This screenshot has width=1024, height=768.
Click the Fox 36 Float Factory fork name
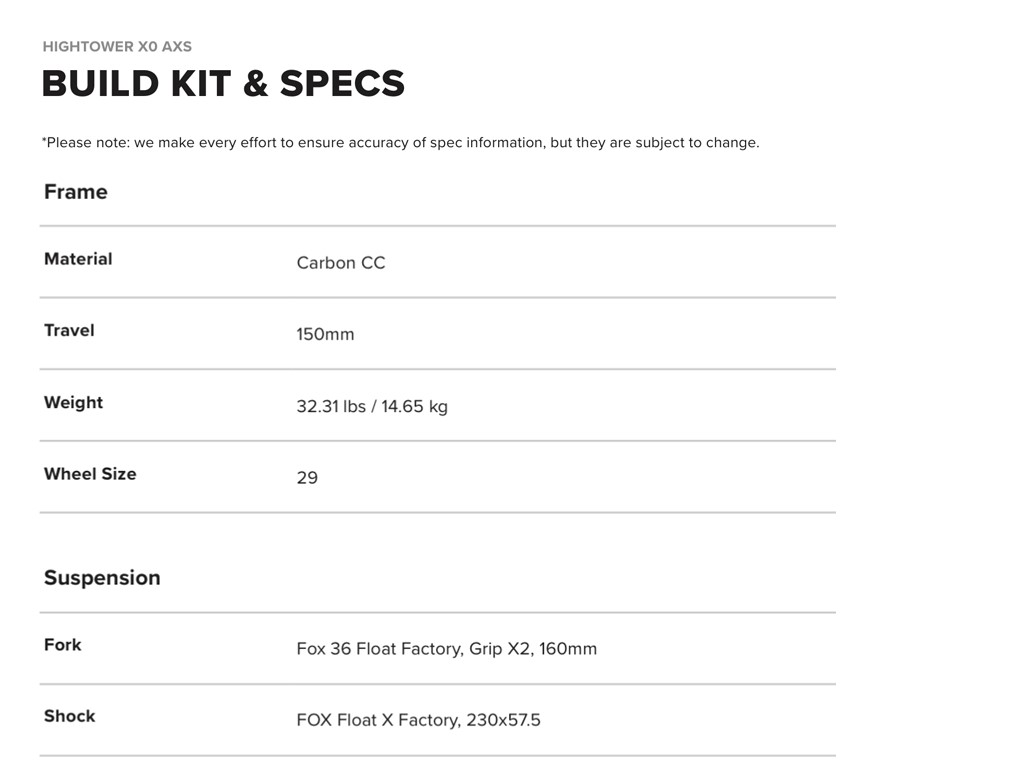(378, 649)
